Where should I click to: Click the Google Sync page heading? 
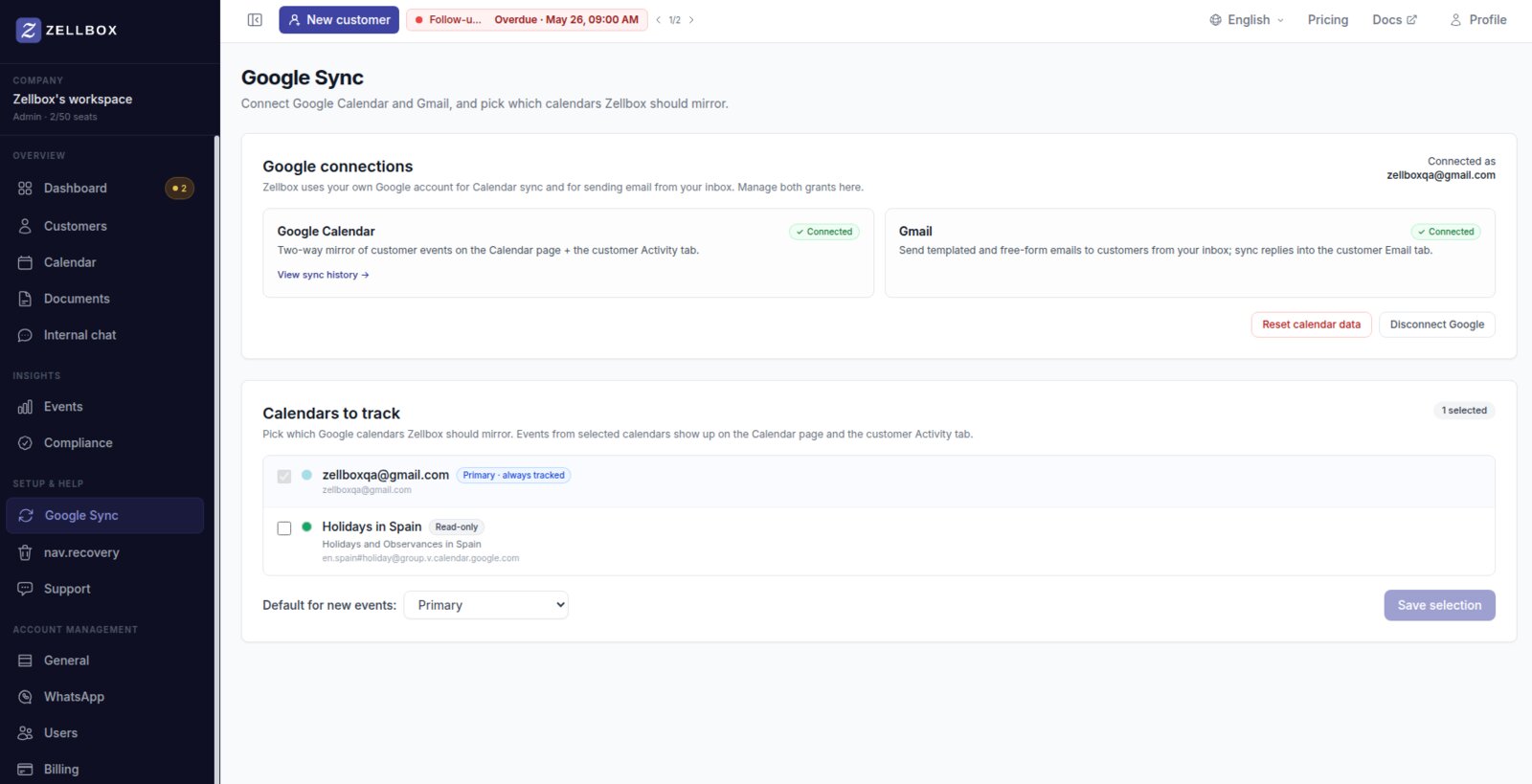[303, 78]
